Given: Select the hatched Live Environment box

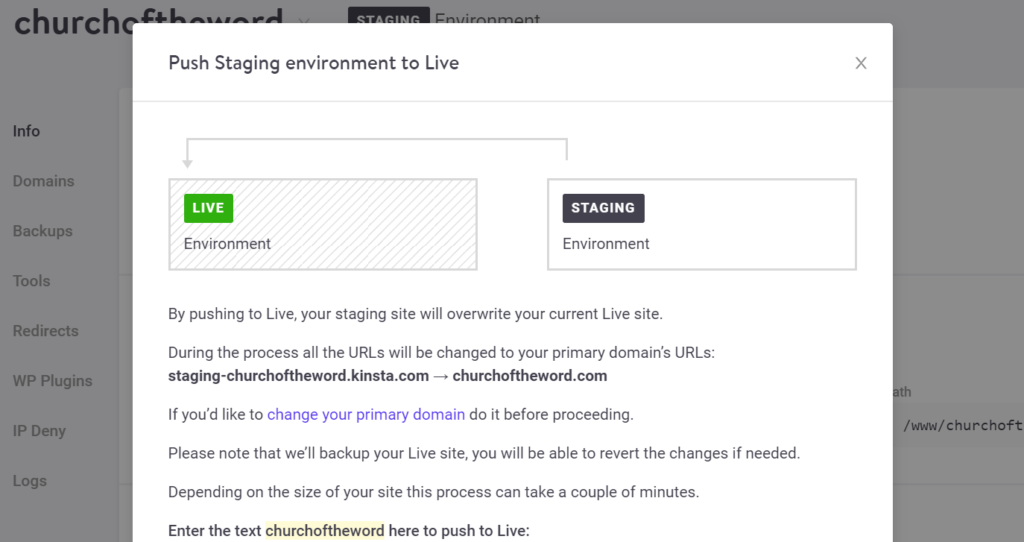Looking at the screenshot, I should (x=322, y=224).
